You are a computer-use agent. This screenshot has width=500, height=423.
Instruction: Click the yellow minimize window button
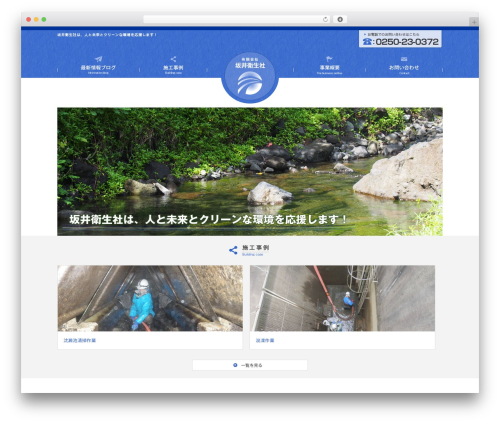coord(36,20)
